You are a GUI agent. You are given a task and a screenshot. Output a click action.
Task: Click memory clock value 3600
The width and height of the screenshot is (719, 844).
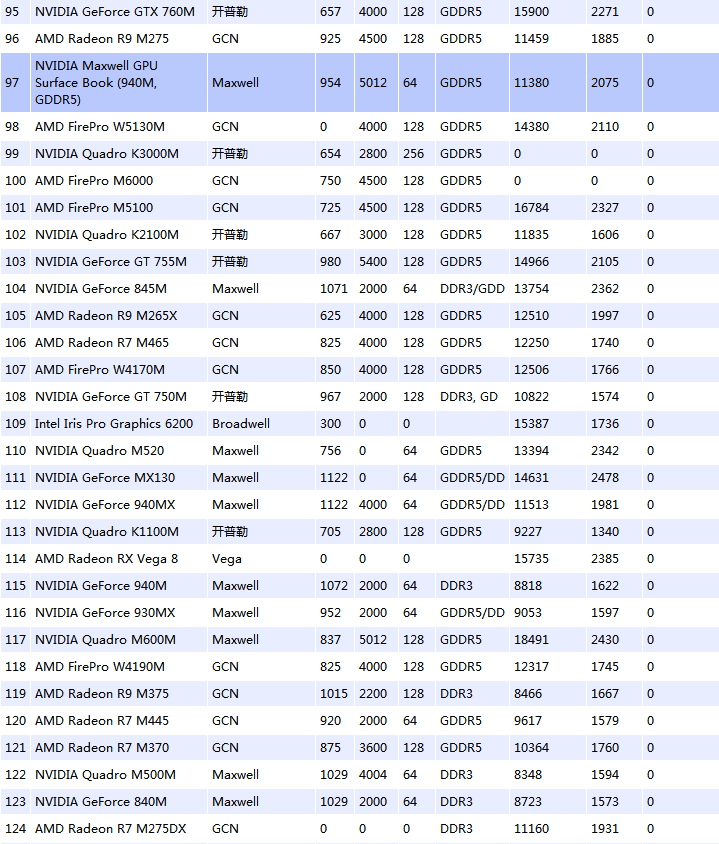click(x=373, y=748)
